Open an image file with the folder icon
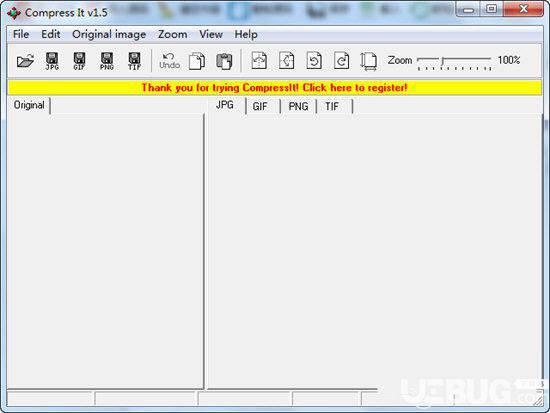This screenshot has width=550, height=413. [25, 61]
